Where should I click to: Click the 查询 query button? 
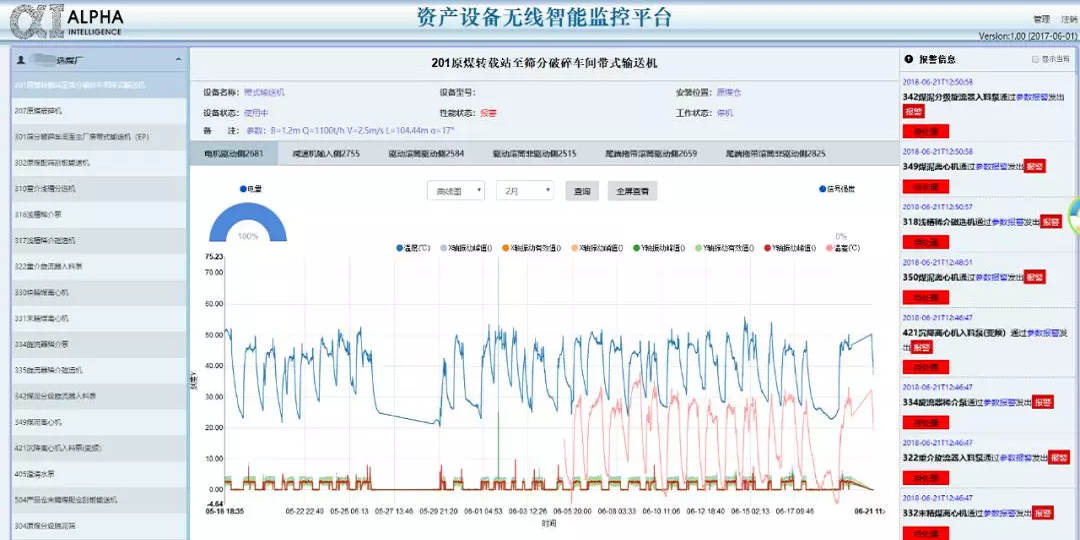click(x=582, y=190)
